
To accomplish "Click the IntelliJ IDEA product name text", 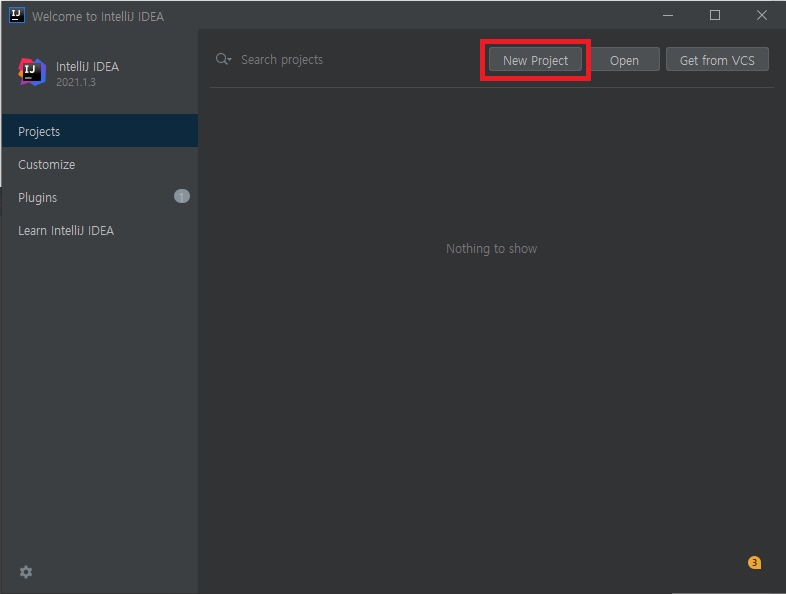I will pyautogui.click(x=87, y=67).
